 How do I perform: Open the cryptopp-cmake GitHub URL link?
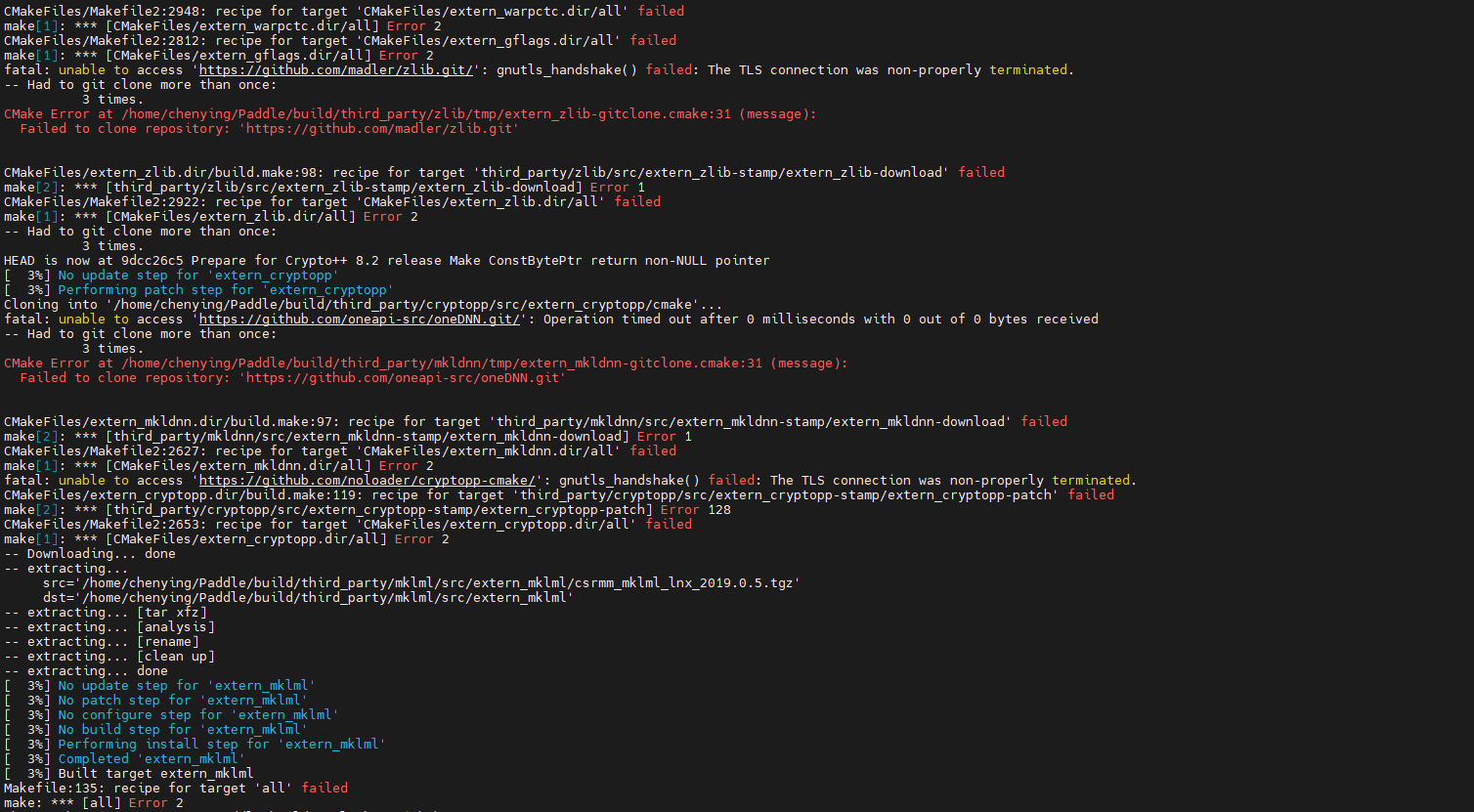[x=368, y=481]
